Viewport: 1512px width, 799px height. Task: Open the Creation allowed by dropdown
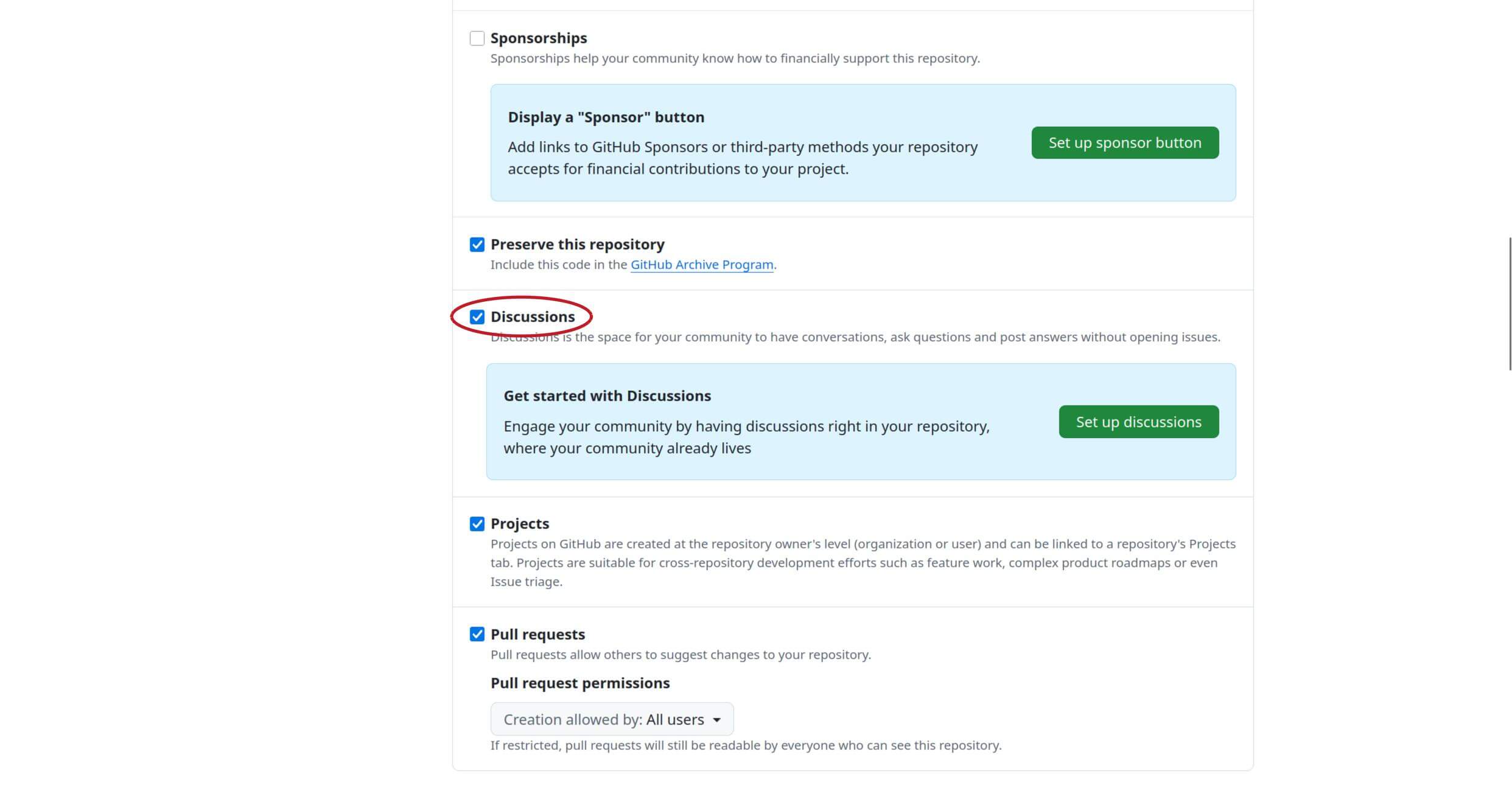[x=612, y=719]
